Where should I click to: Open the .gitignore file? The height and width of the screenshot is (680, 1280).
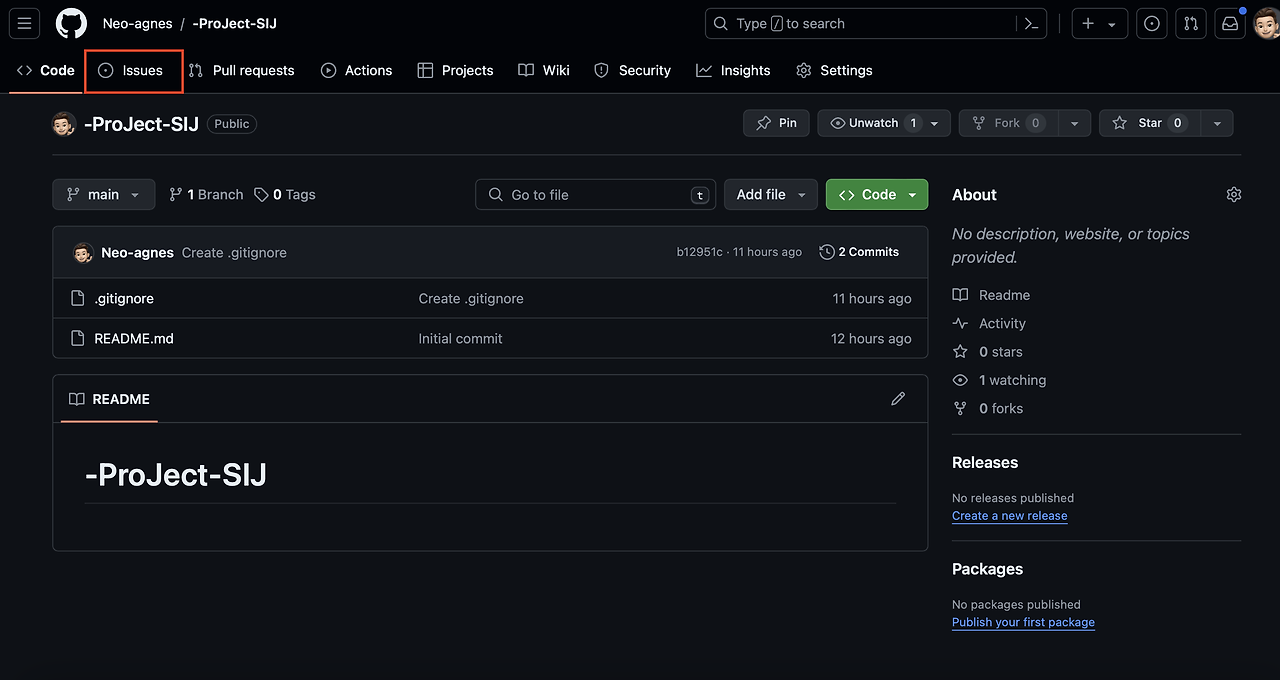124,298
